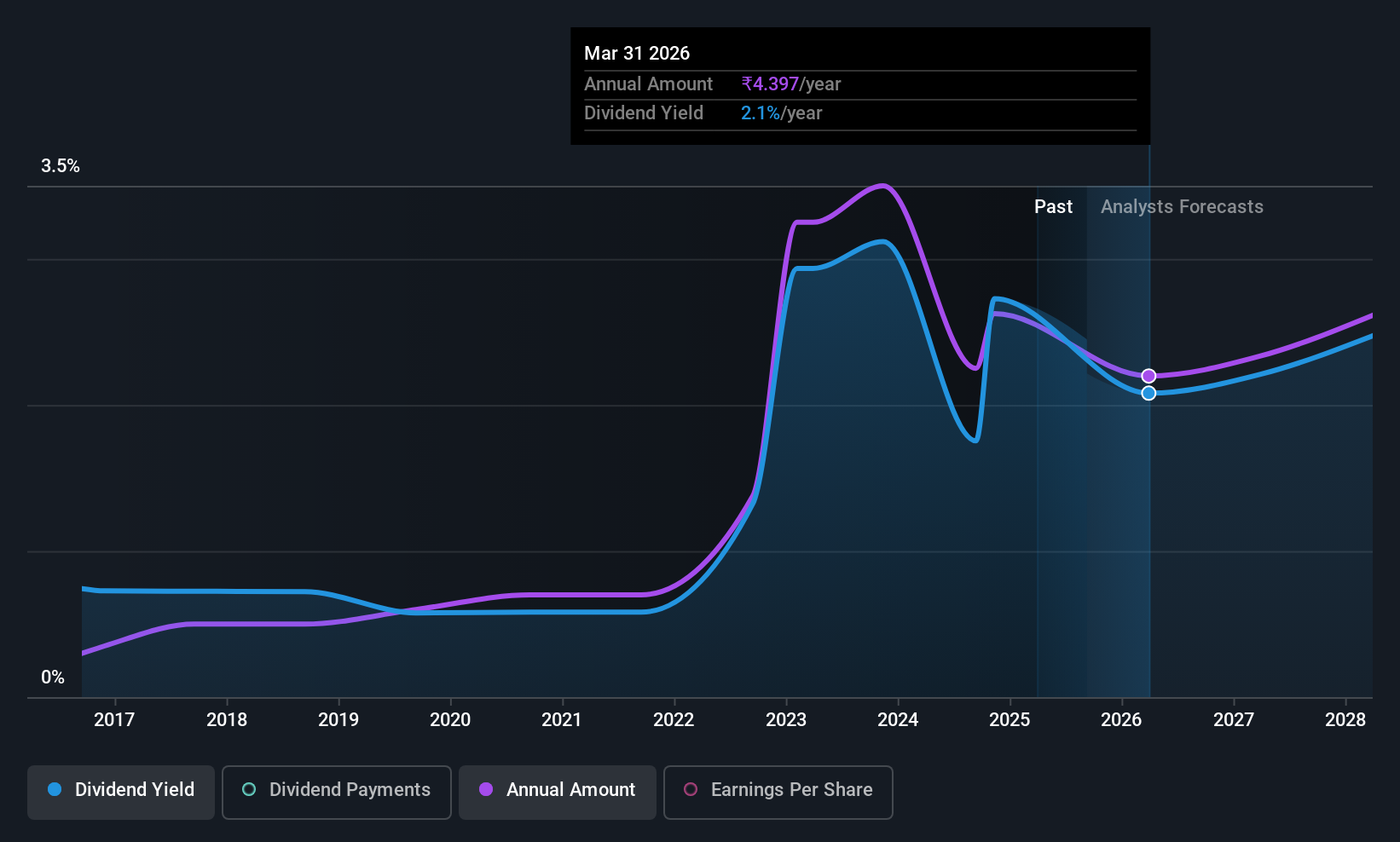Click the 2028 x-axis label
Screen dimensions: 1400x842
click(x=1345, y=720)
